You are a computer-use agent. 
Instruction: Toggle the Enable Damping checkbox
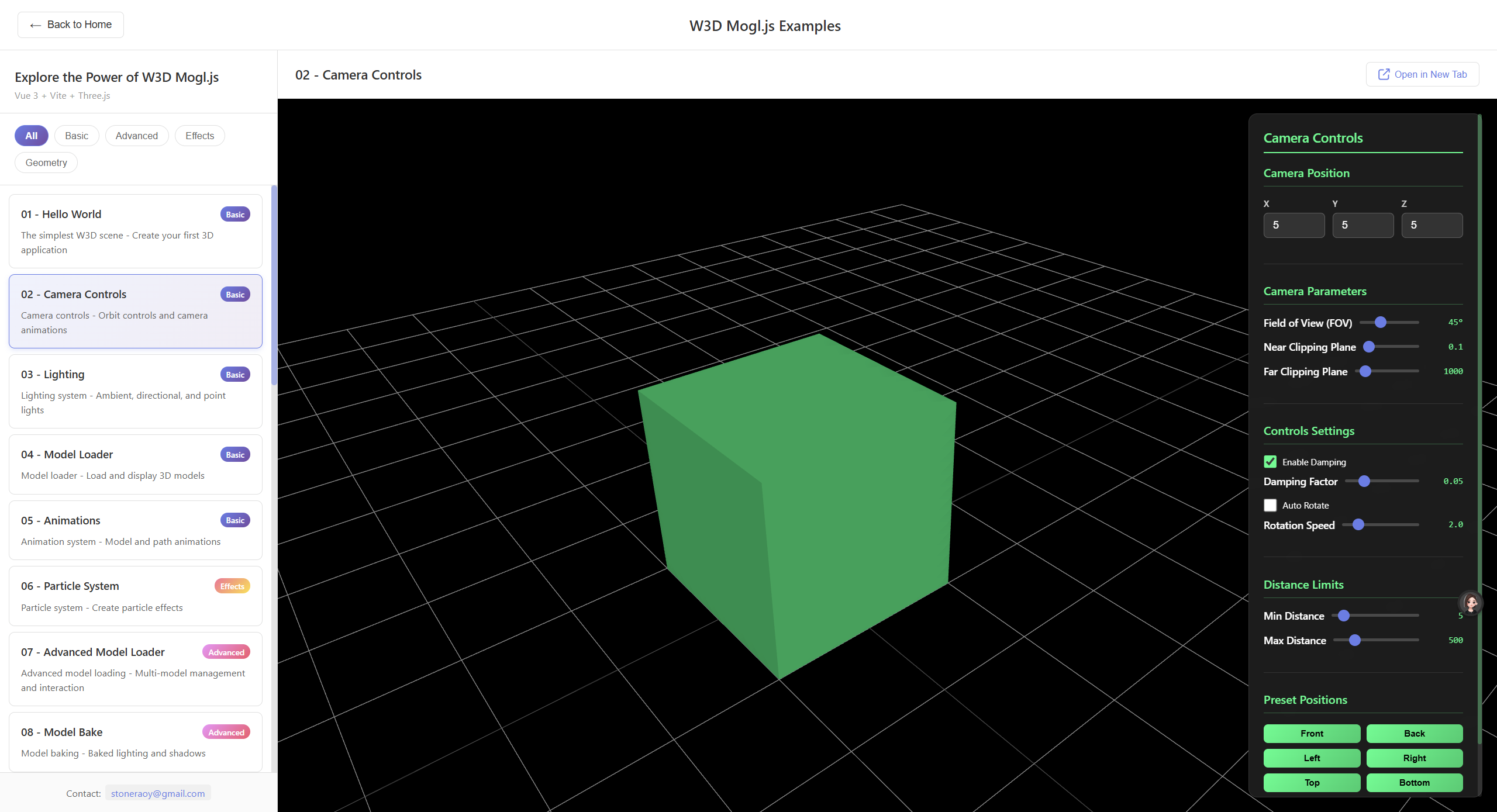point(1270,462)
